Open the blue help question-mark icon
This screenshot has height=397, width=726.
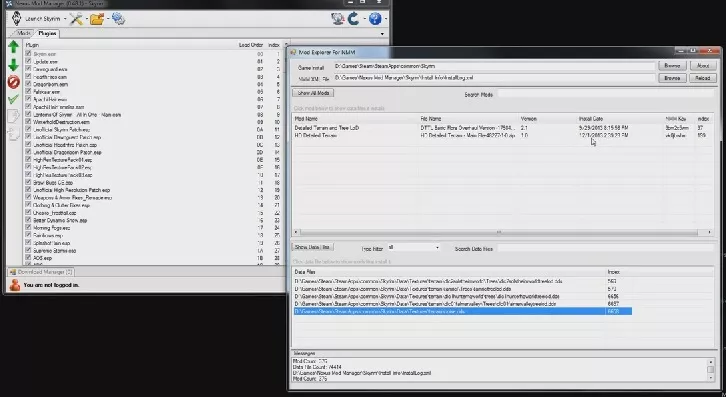376,19
